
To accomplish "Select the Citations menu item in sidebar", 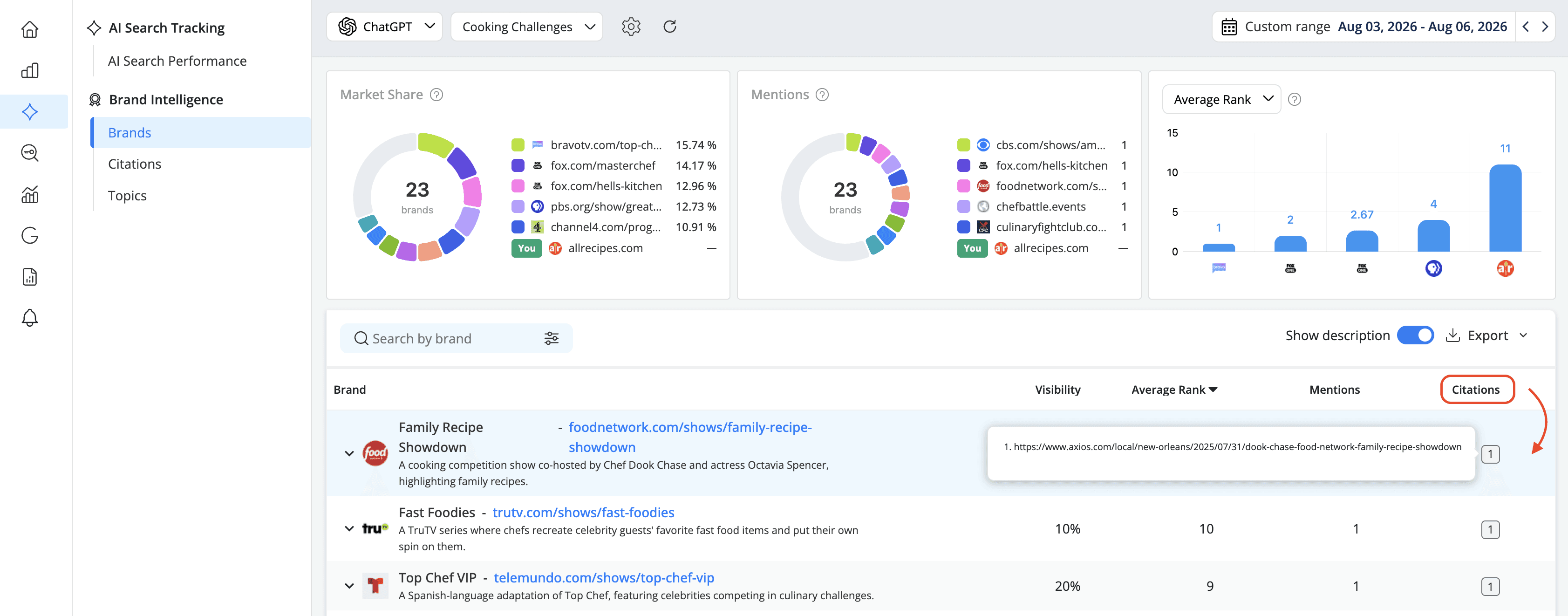I will coord(135,164).
